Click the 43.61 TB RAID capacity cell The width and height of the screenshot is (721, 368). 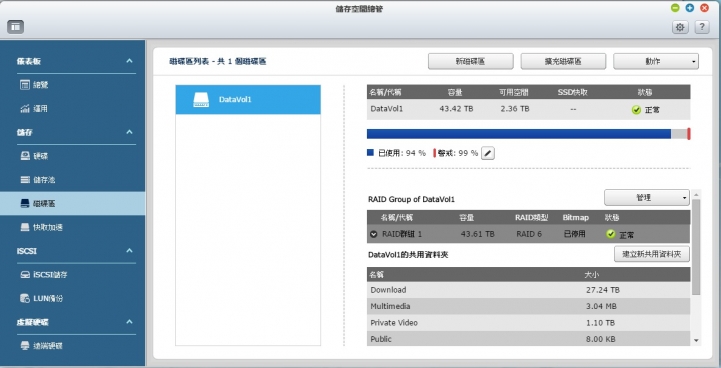(x=478, y=234)
